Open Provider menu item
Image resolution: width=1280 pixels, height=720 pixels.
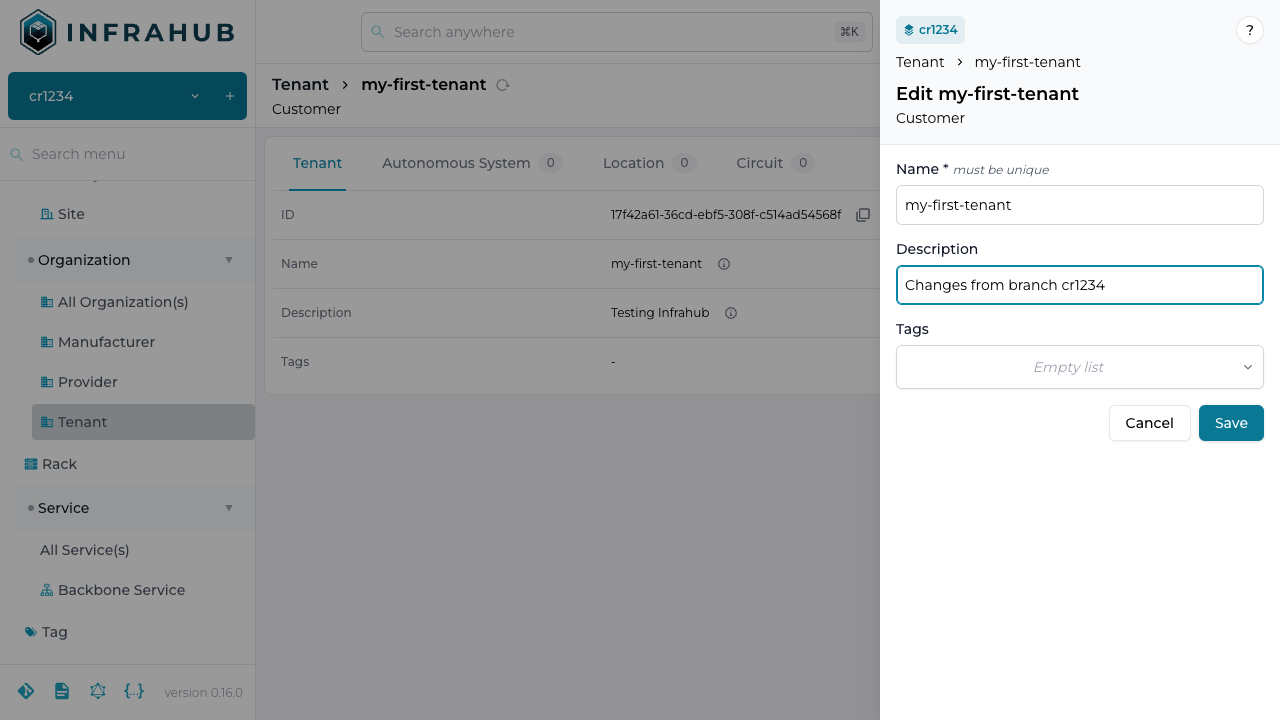(87, 382)
